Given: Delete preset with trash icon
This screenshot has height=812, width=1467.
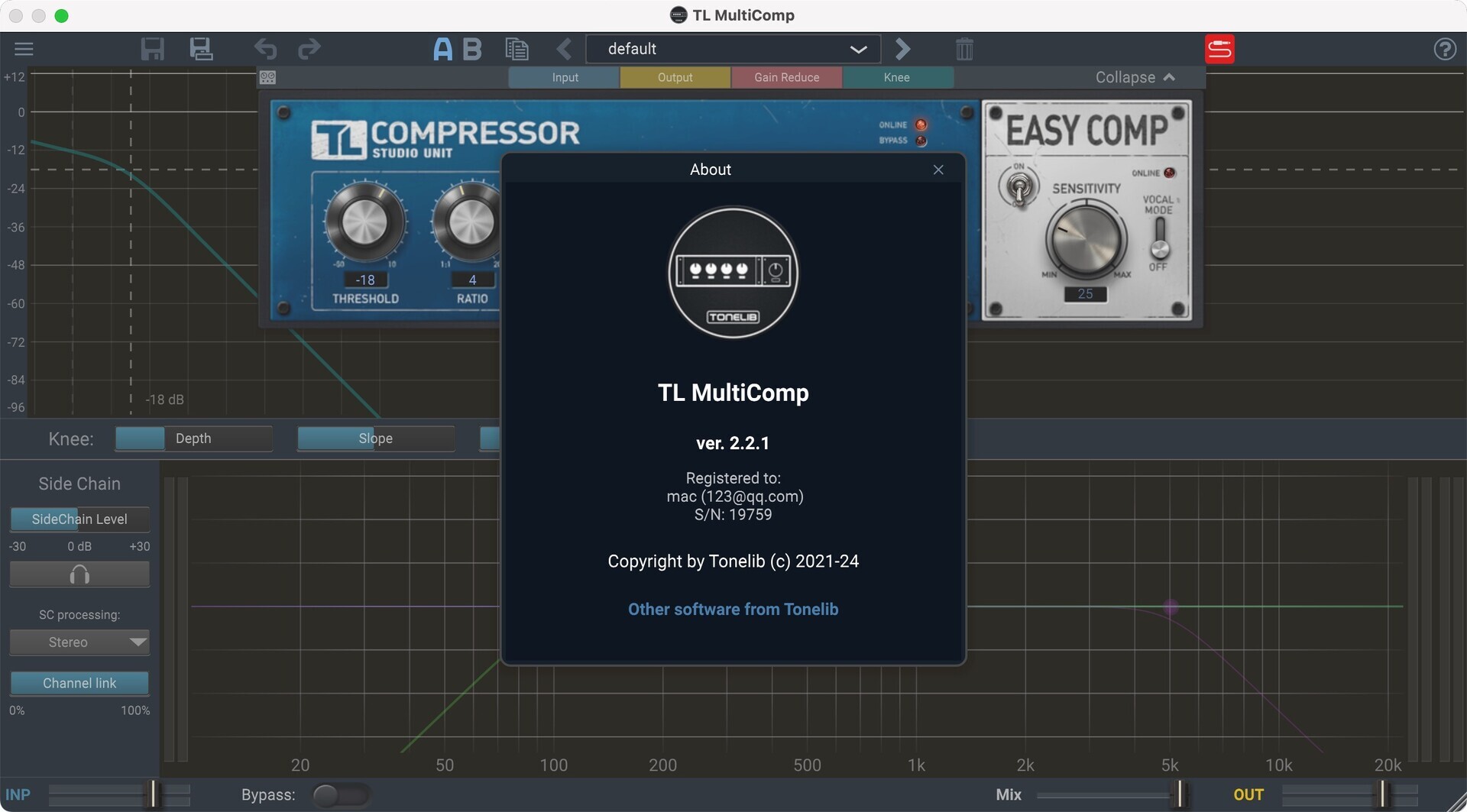Looking at the screenshot, I should (x=964, y=49).
